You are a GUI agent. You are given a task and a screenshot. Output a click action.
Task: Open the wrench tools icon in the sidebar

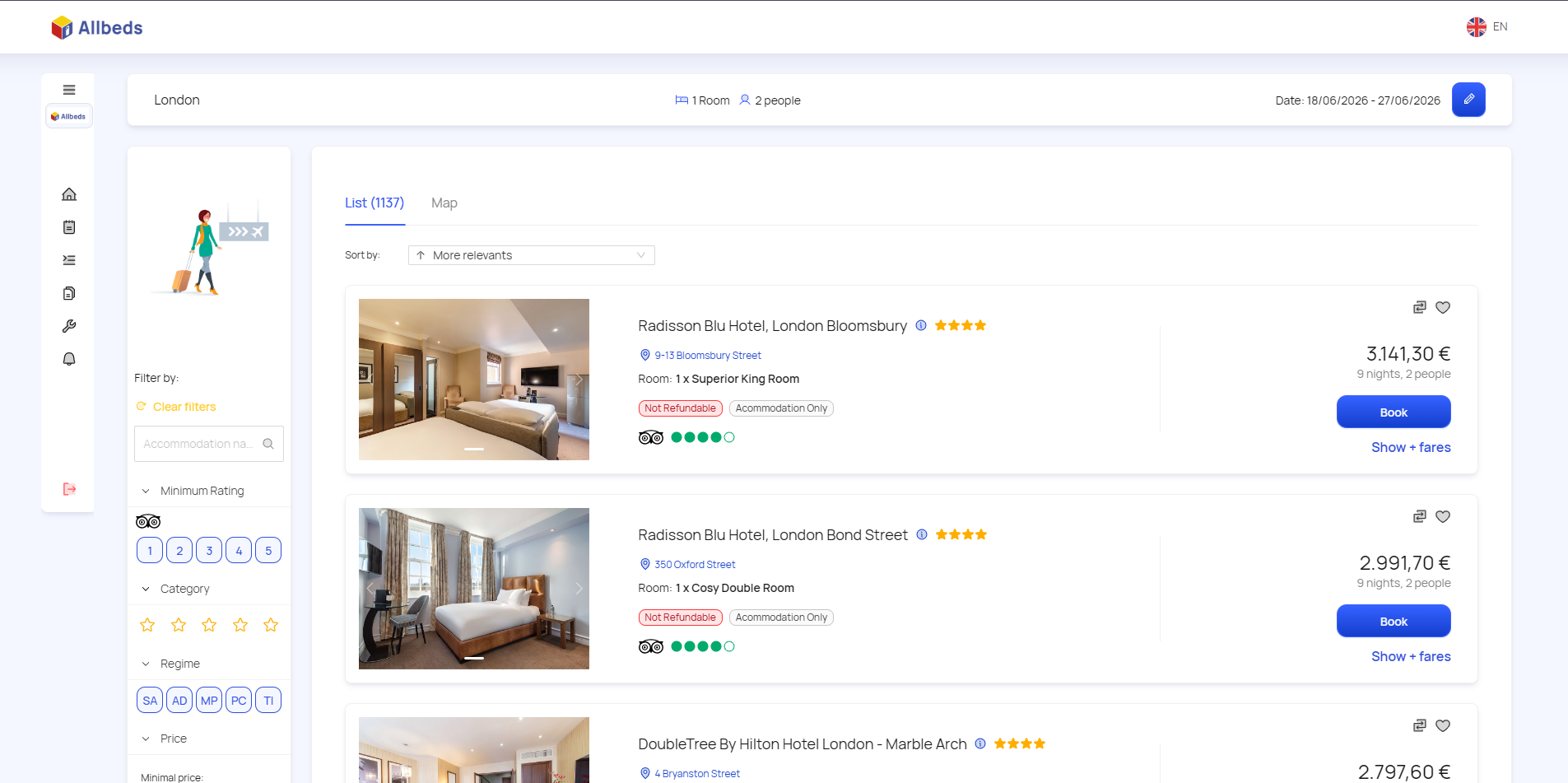[x=69, y=325]
